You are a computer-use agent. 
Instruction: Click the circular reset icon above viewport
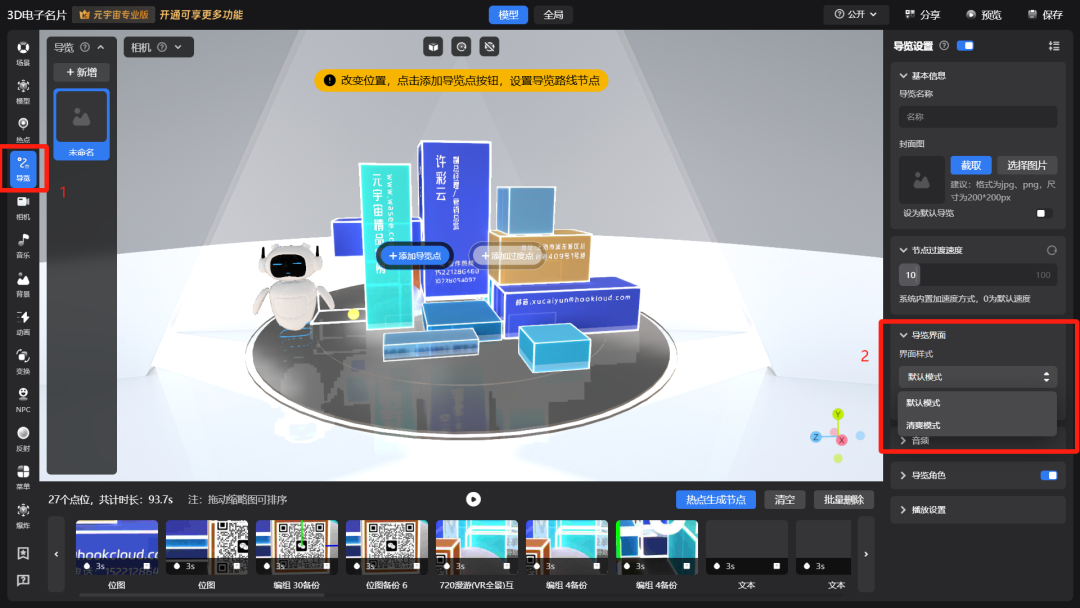[x=461, y=47]
